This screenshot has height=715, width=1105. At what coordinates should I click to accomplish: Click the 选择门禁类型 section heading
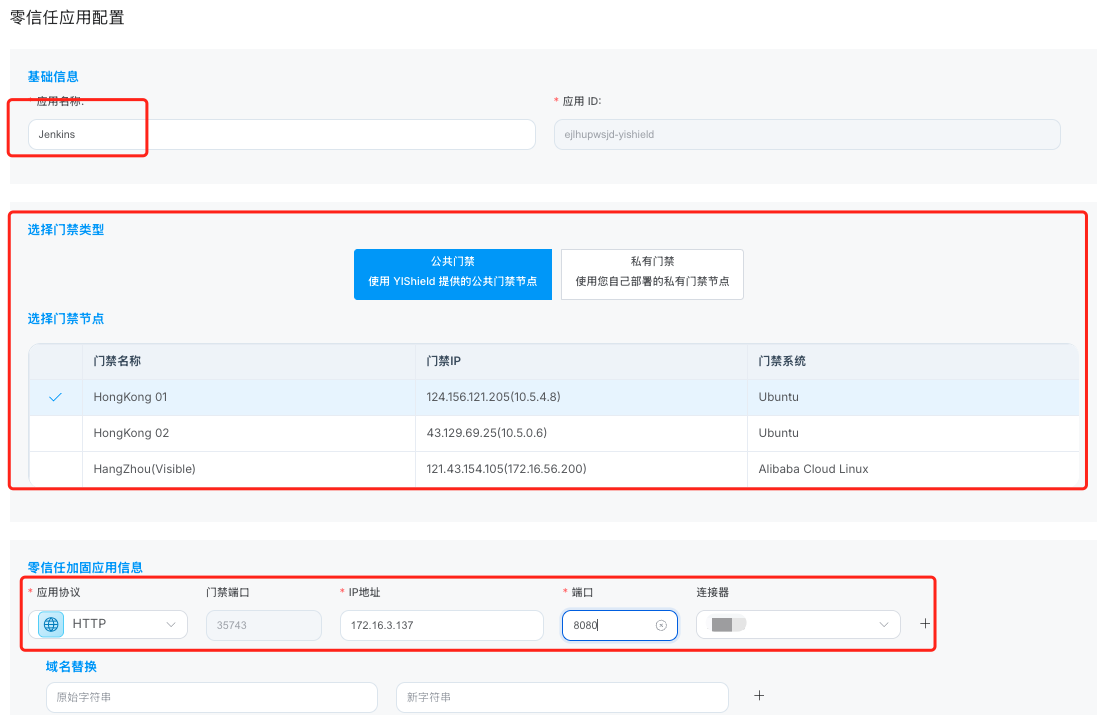(66, 230)
